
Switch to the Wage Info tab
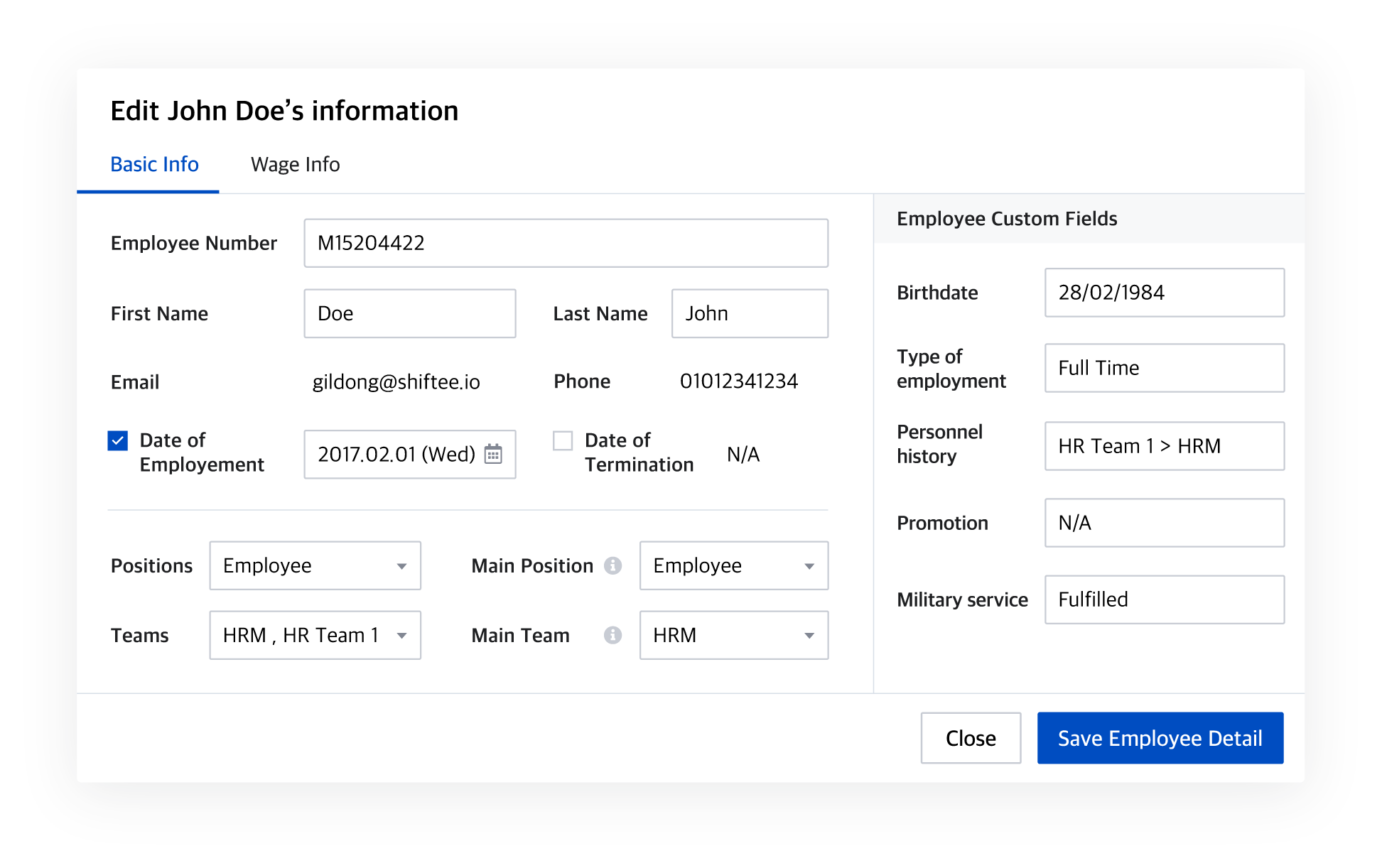tap(296, 164)
